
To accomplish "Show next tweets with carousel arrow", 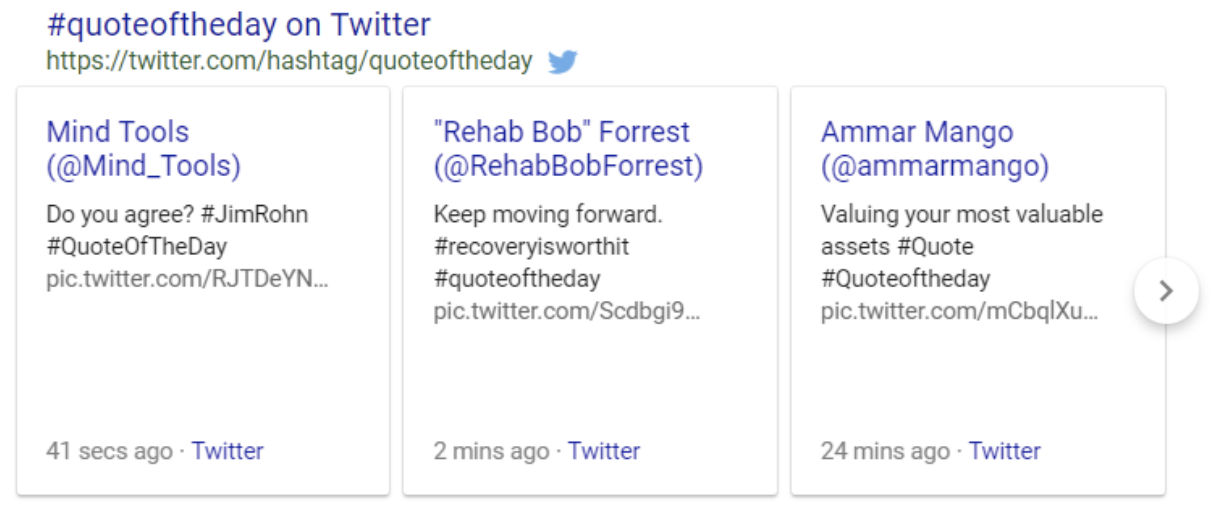I will [1166, 291].
